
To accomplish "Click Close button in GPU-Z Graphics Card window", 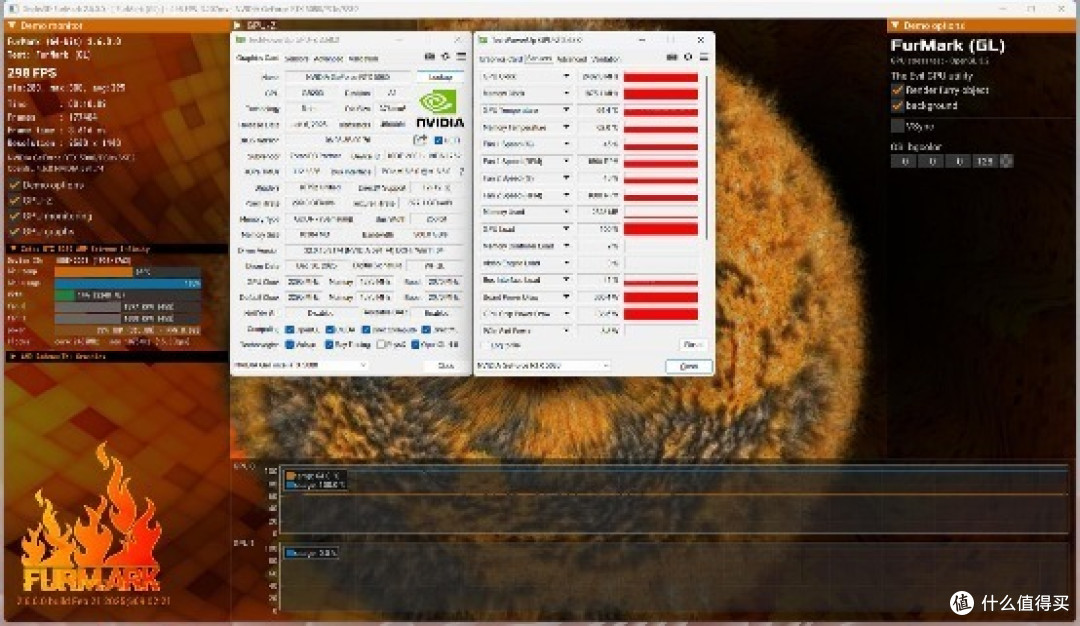I will click(x=446, y=366).
